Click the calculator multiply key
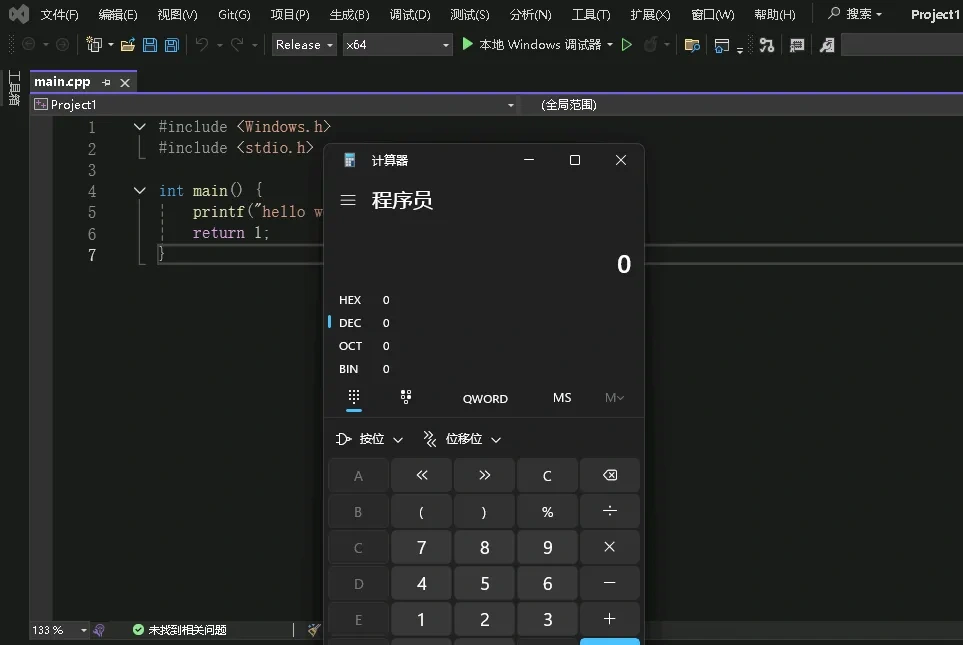 pyautogui.click(x=610, y=547)
